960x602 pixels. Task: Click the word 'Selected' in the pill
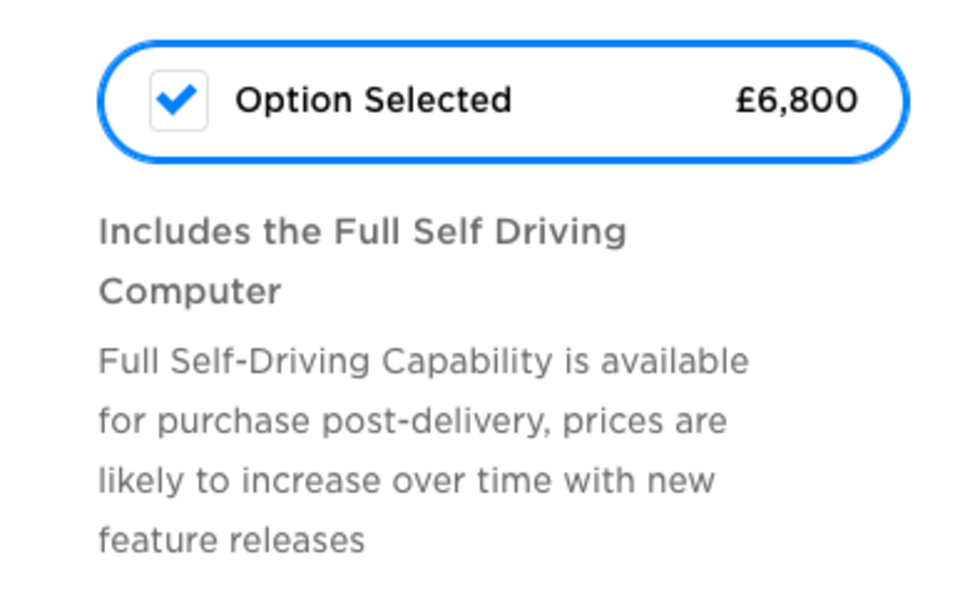click(437, 101)
